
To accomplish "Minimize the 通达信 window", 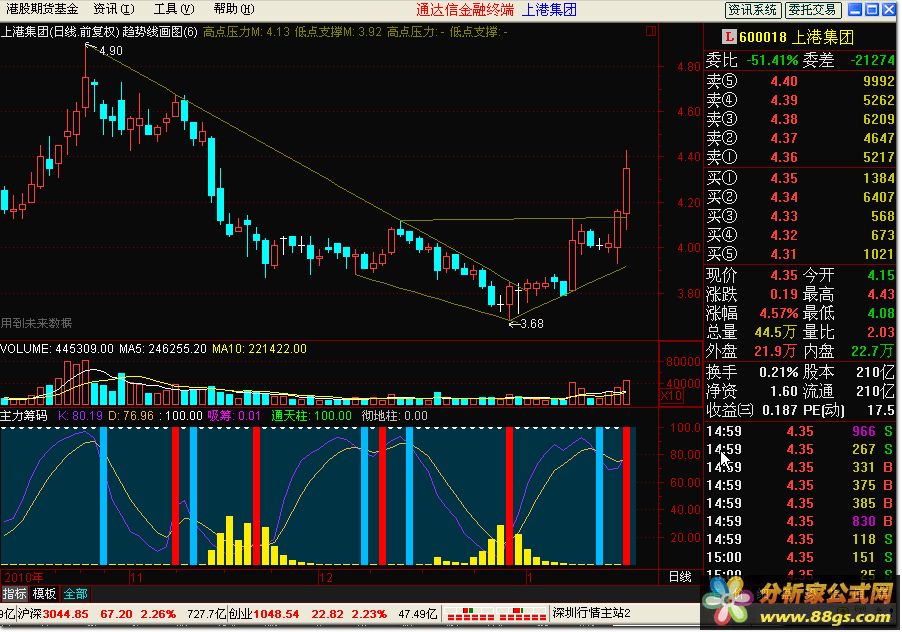I will 856,9.
